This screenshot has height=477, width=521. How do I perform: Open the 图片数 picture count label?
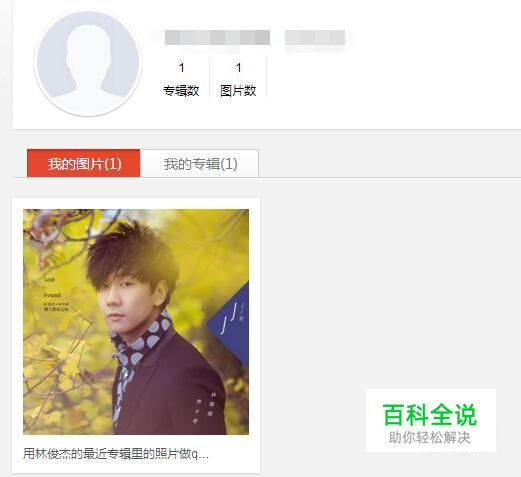(238, 91)
